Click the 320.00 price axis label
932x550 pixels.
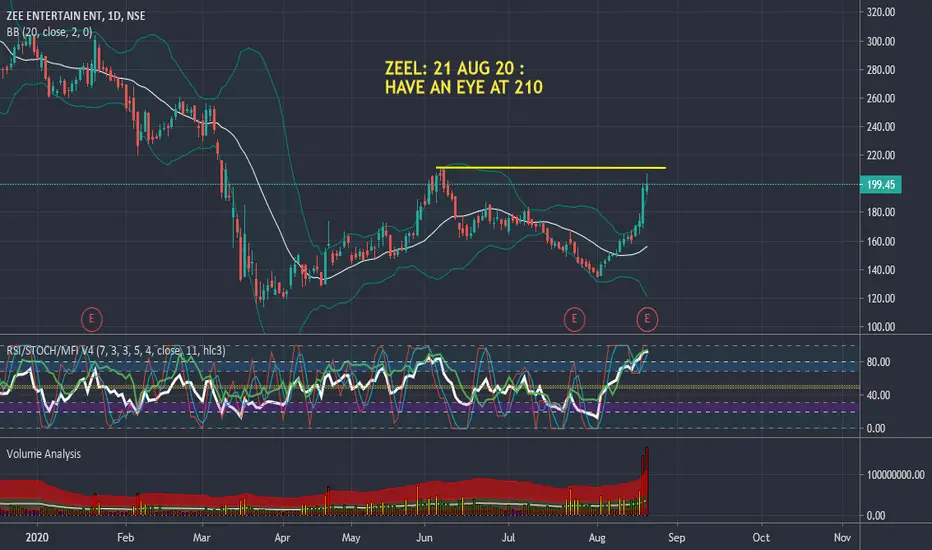[x=881, y=12]
